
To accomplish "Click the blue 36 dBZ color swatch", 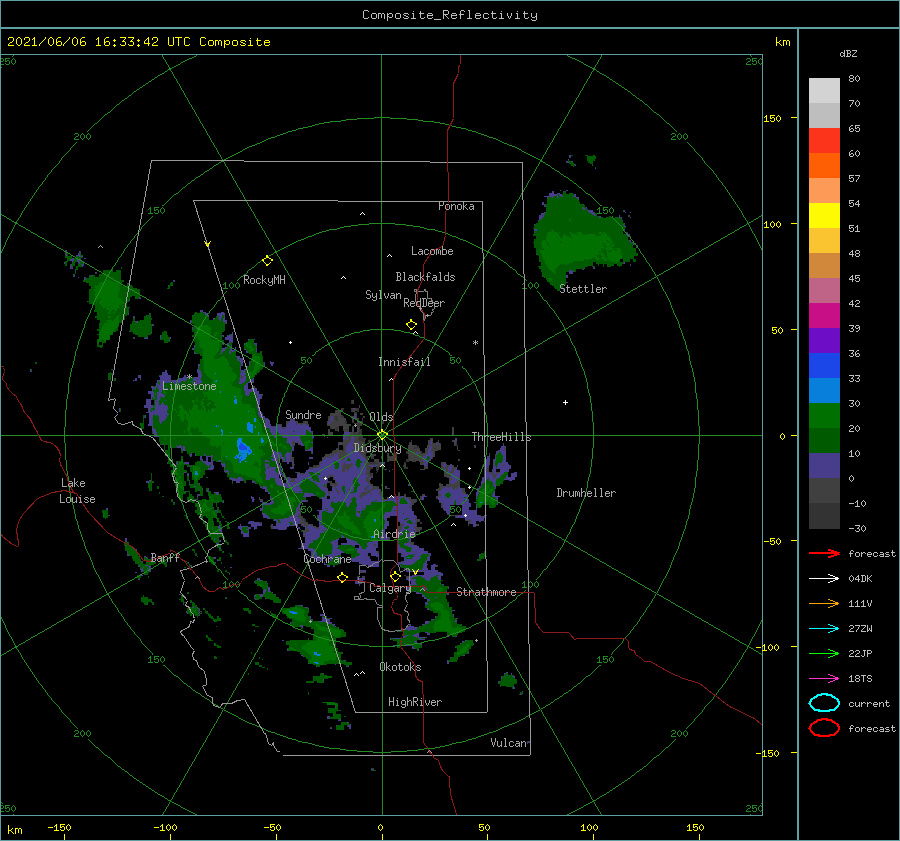I will point(824,365).
